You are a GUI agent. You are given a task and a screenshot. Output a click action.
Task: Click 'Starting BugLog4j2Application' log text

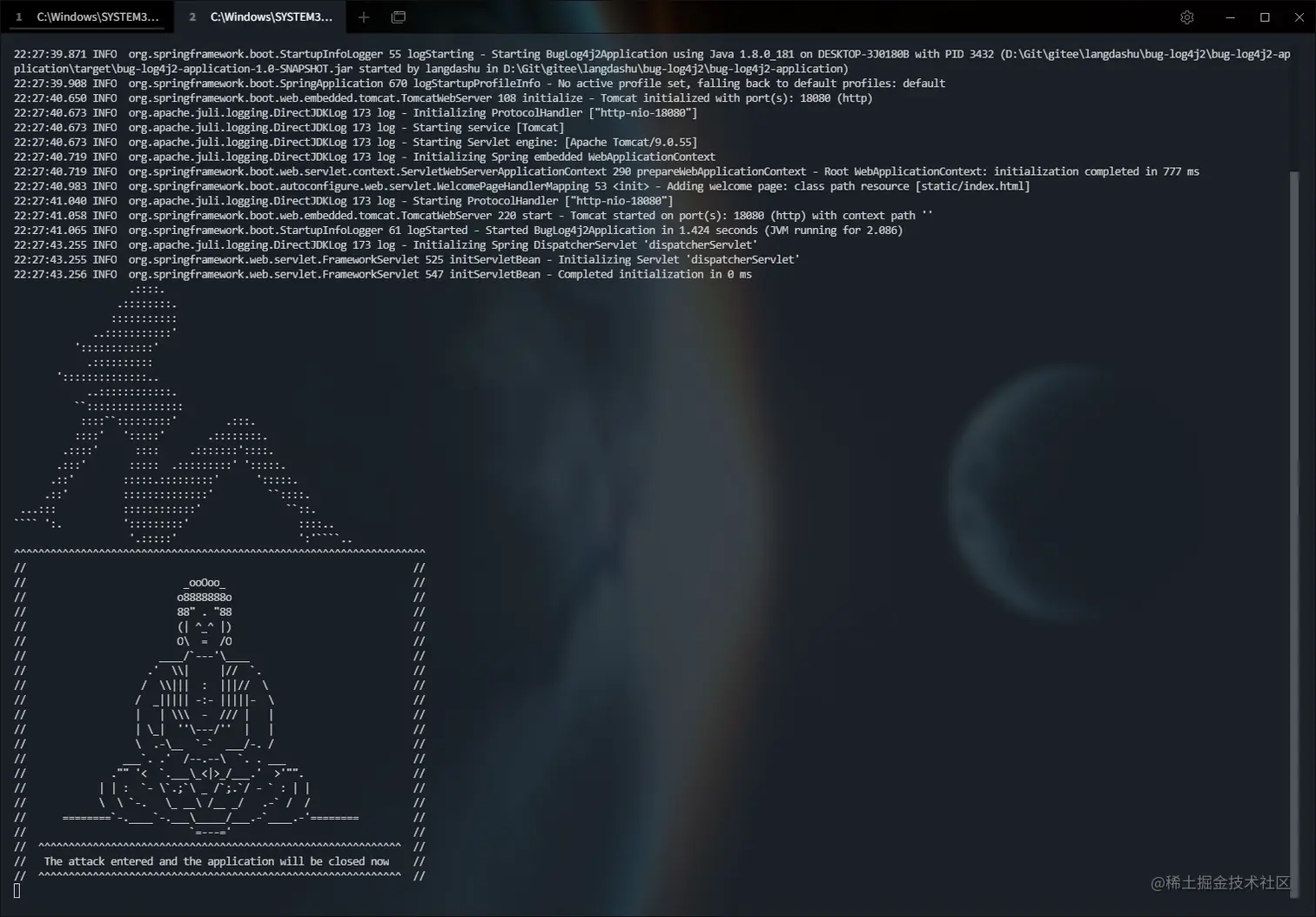[x=580, y=54]
